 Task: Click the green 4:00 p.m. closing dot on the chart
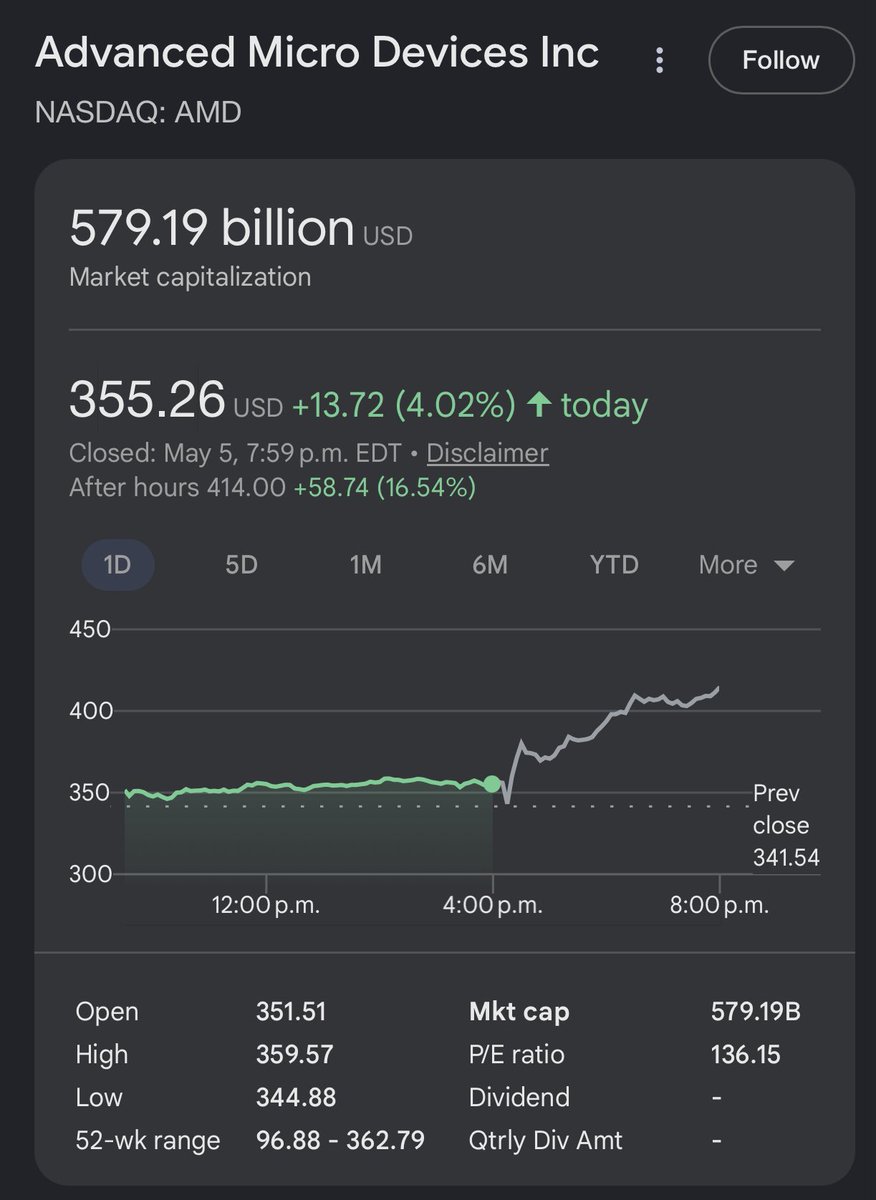coord(492,784)
